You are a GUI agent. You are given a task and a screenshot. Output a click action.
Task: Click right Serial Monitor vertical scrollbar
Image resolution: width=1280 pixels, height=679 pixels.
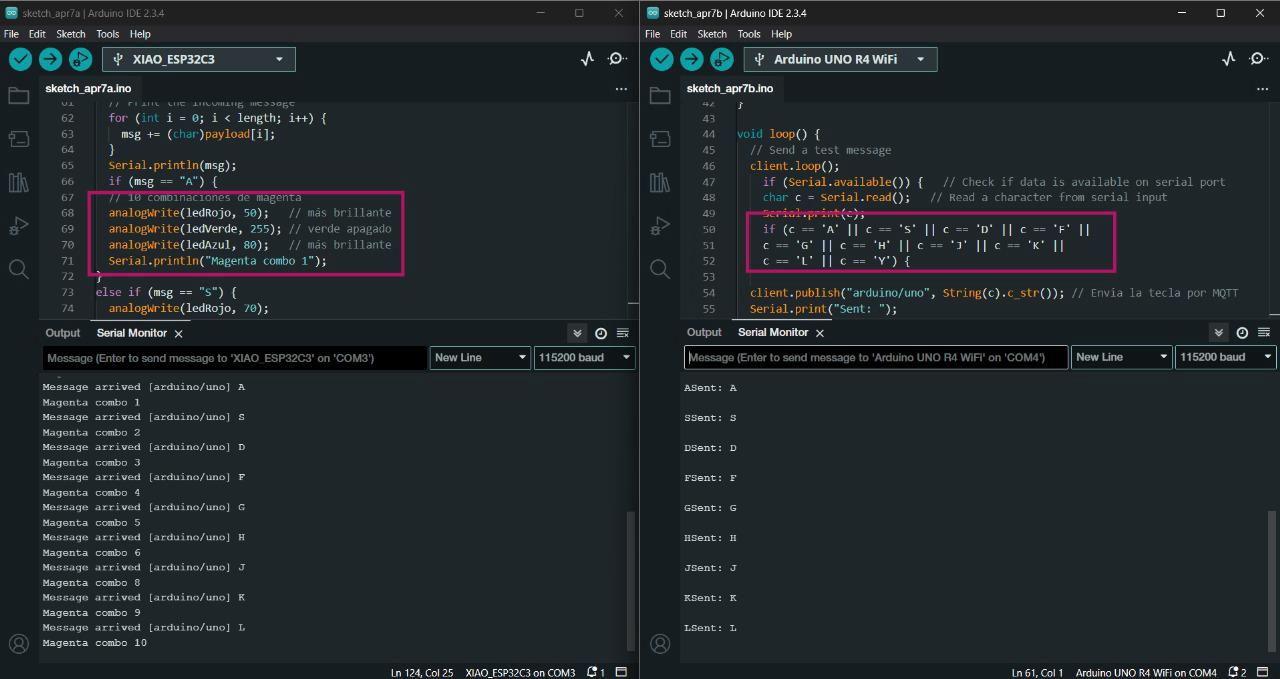pyautogui.click(x=1271, y=580)
